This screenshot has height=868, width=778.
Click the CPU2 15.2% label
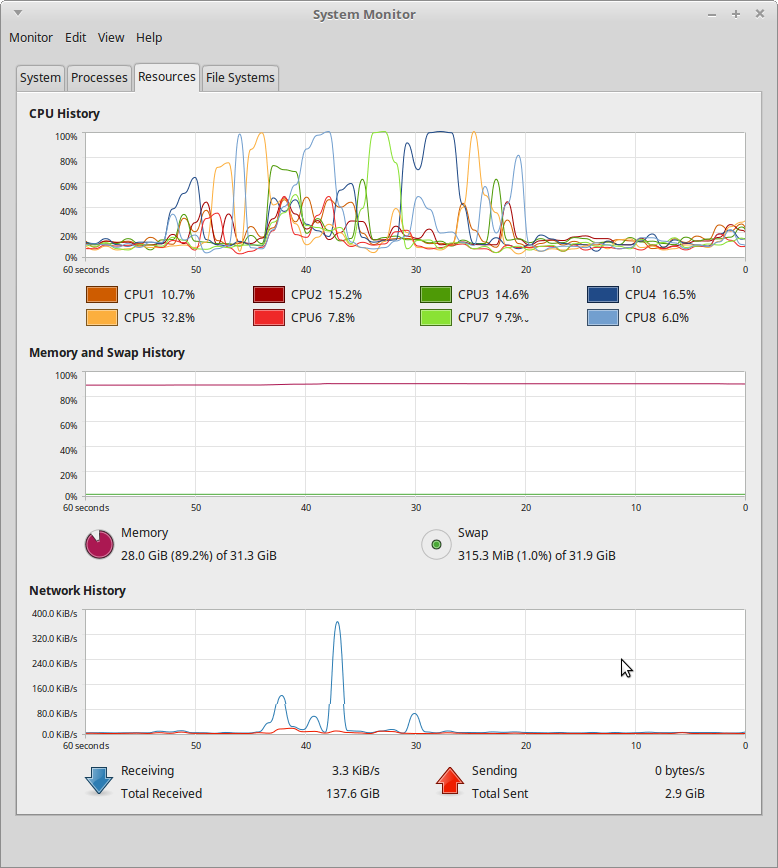click(327, 294)
